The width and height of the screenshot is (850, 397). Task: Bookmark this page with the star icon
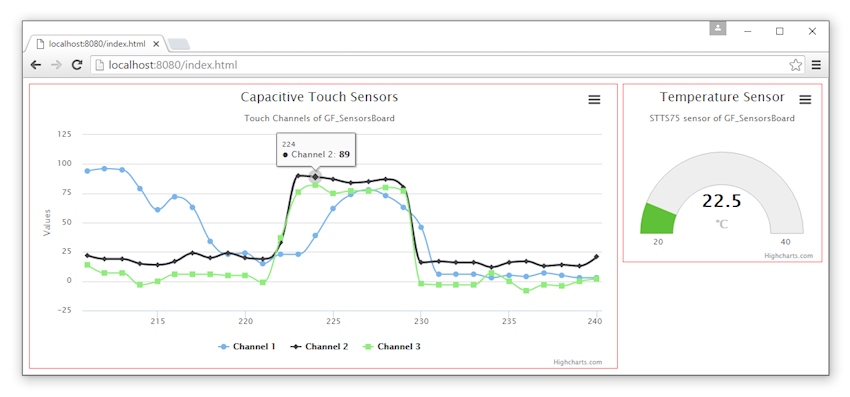795,65
